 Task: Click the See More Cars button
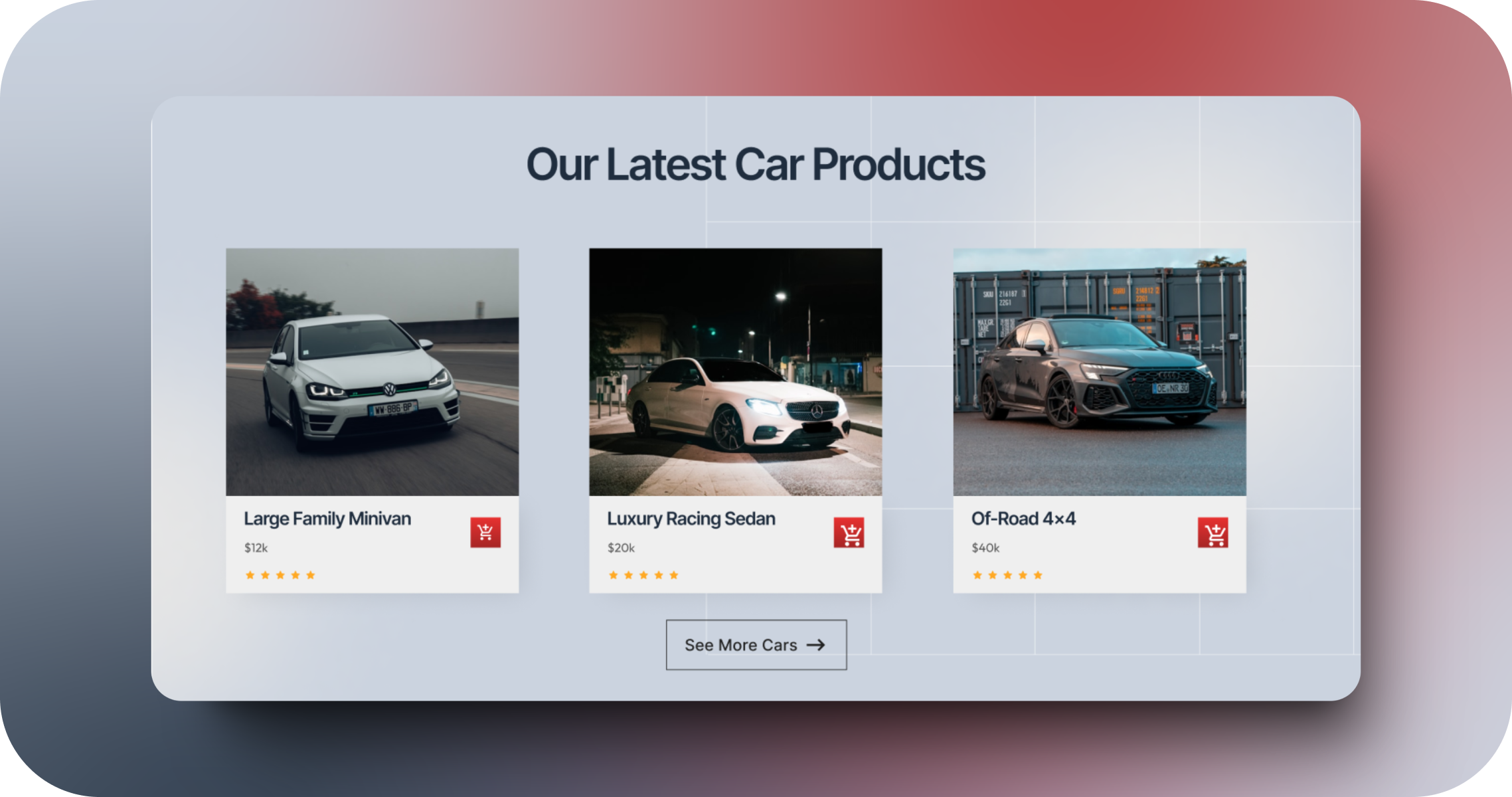coord(756,645)
